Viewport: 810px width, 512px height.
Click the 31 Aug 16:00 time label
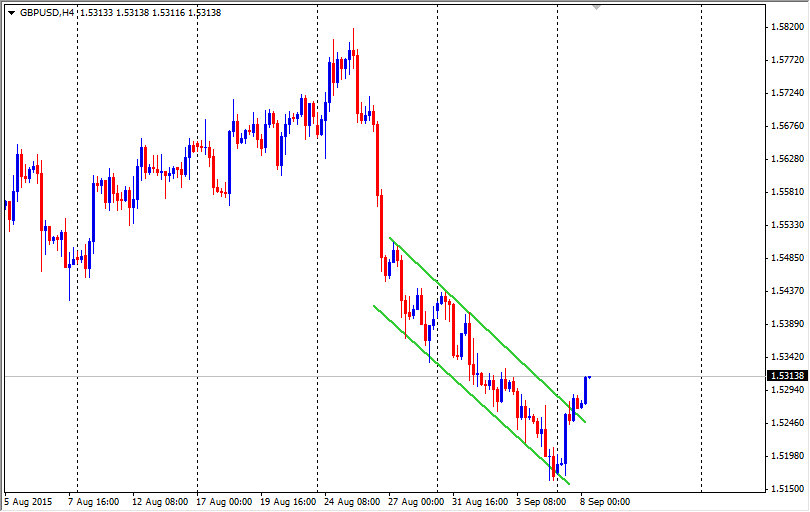[x=480, y=502]
